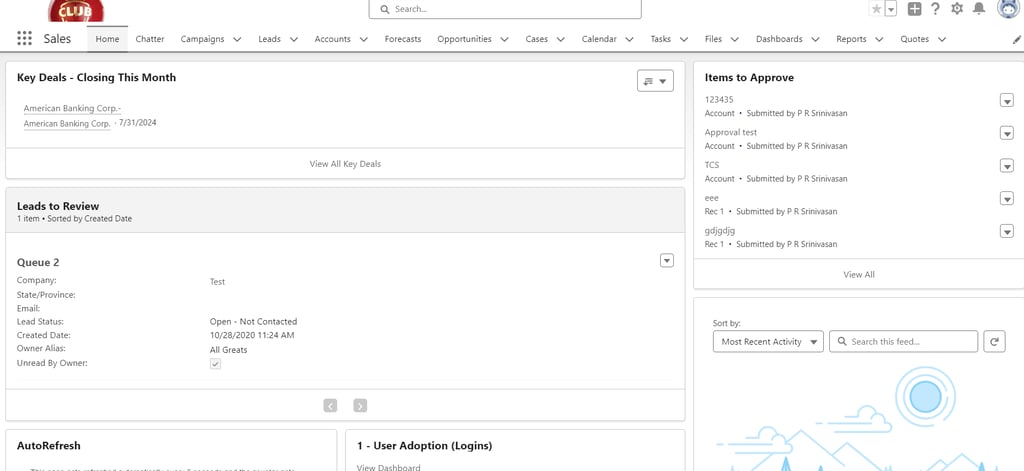Click View All Key Deals link
The width and height of the screenshot is (1024, 471).
pyautogui.click(x=345, y=164)
